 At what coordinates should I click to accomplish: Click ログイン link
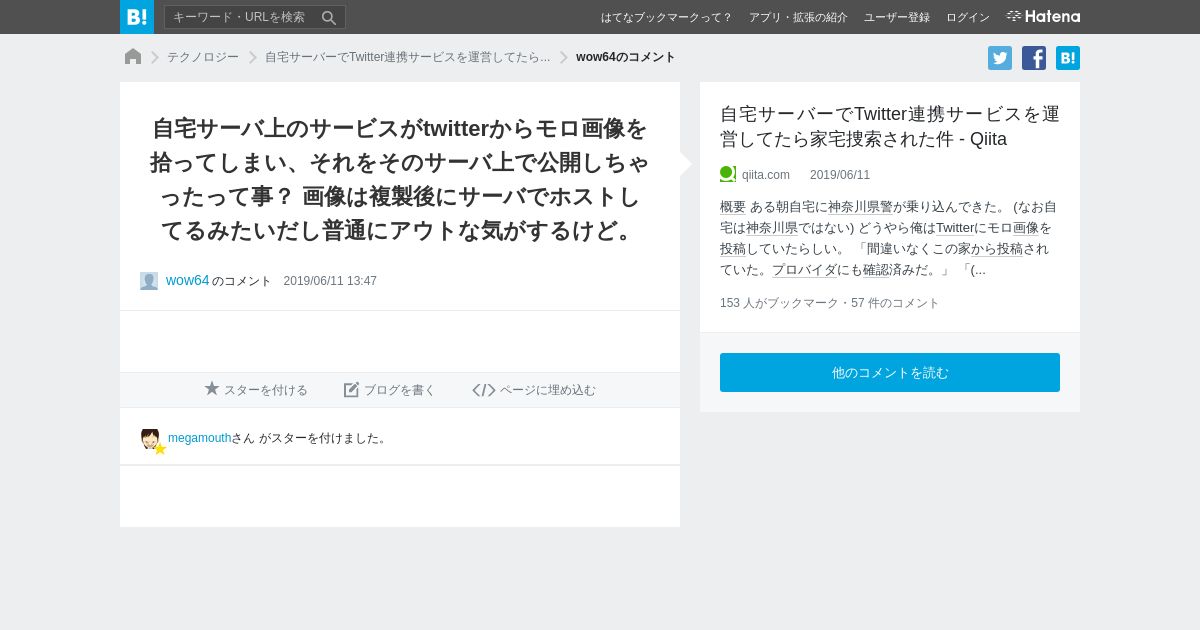click(x=968, y=17)
